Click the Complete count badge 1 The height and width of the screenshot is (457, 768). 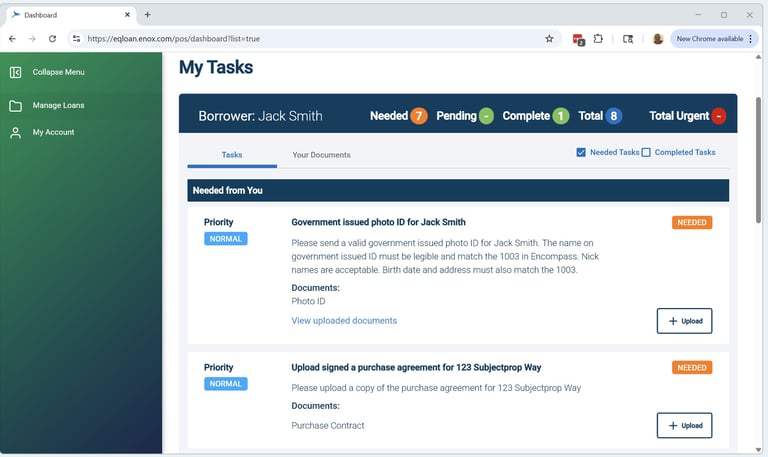click(x=561, y=116)
